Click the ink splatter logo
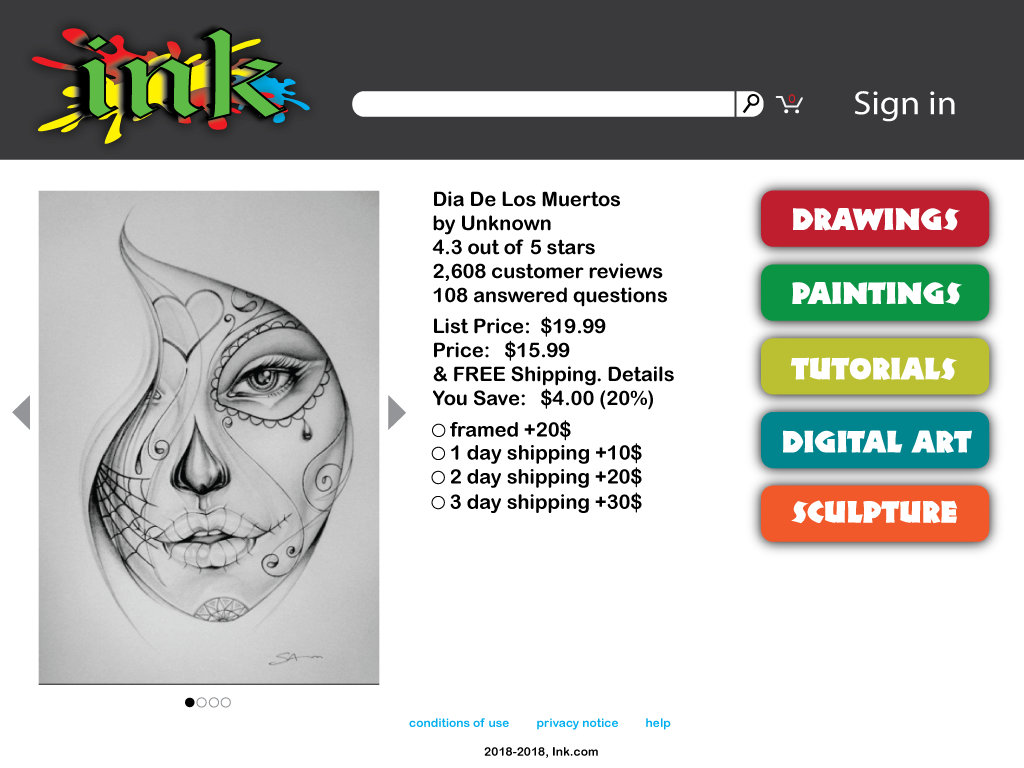Image resolution: width=1024 pixels, height=768 pixels. [x=171, y=85]
